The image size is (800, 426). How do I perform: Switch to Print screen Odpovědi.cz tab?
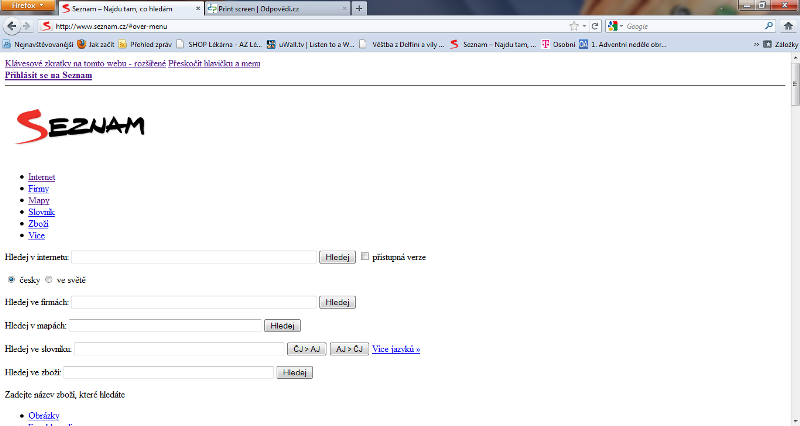click(x=278, y=8)
